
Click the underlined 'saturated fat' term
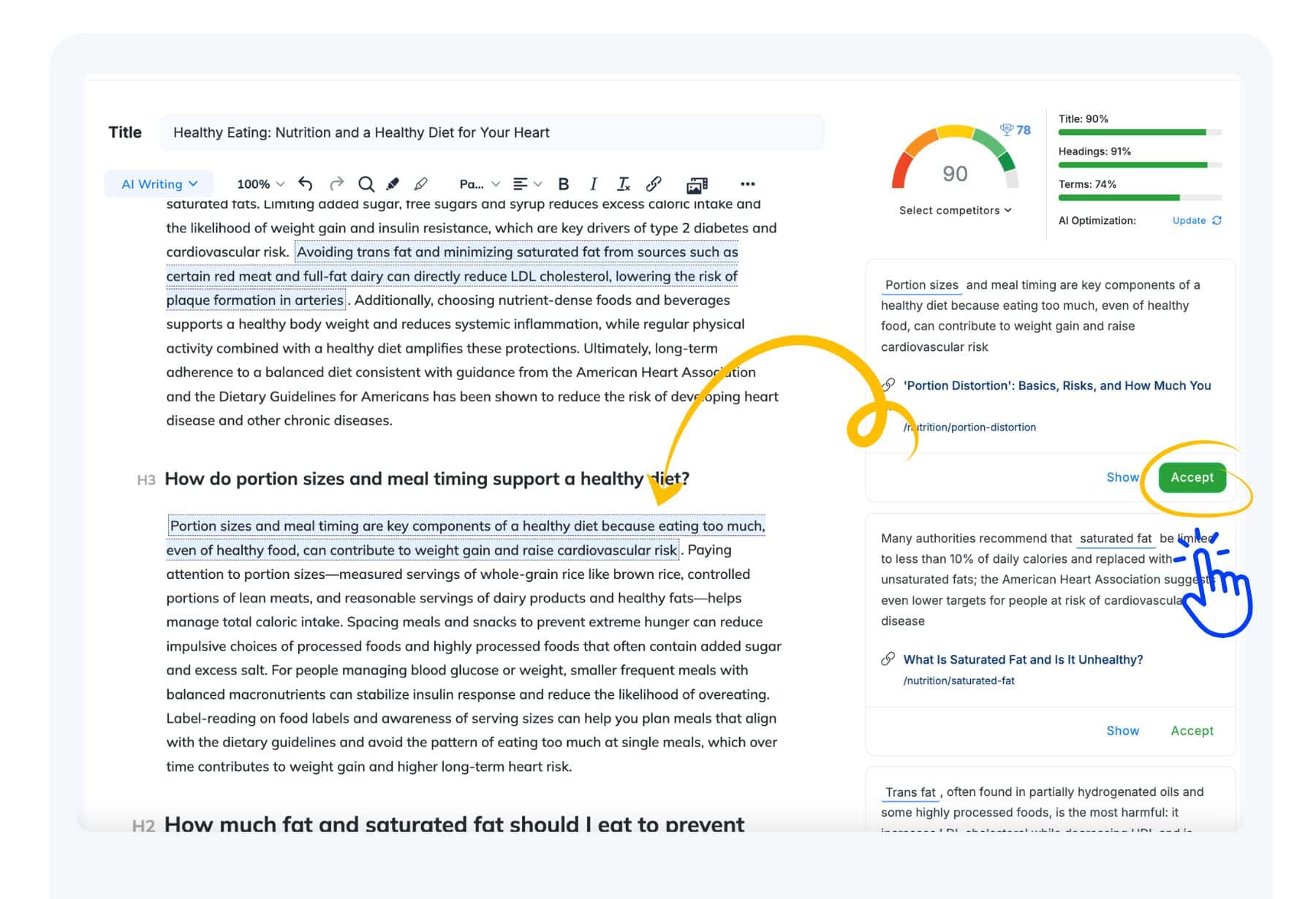click(1115, 539)
